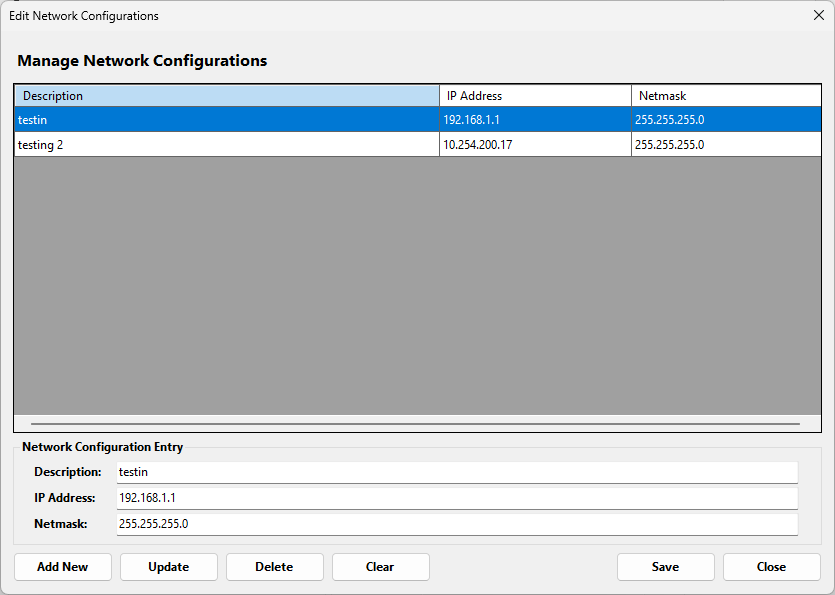Sort by the IP Address column header
Screen dimensions: 835x595
point(536,96)
